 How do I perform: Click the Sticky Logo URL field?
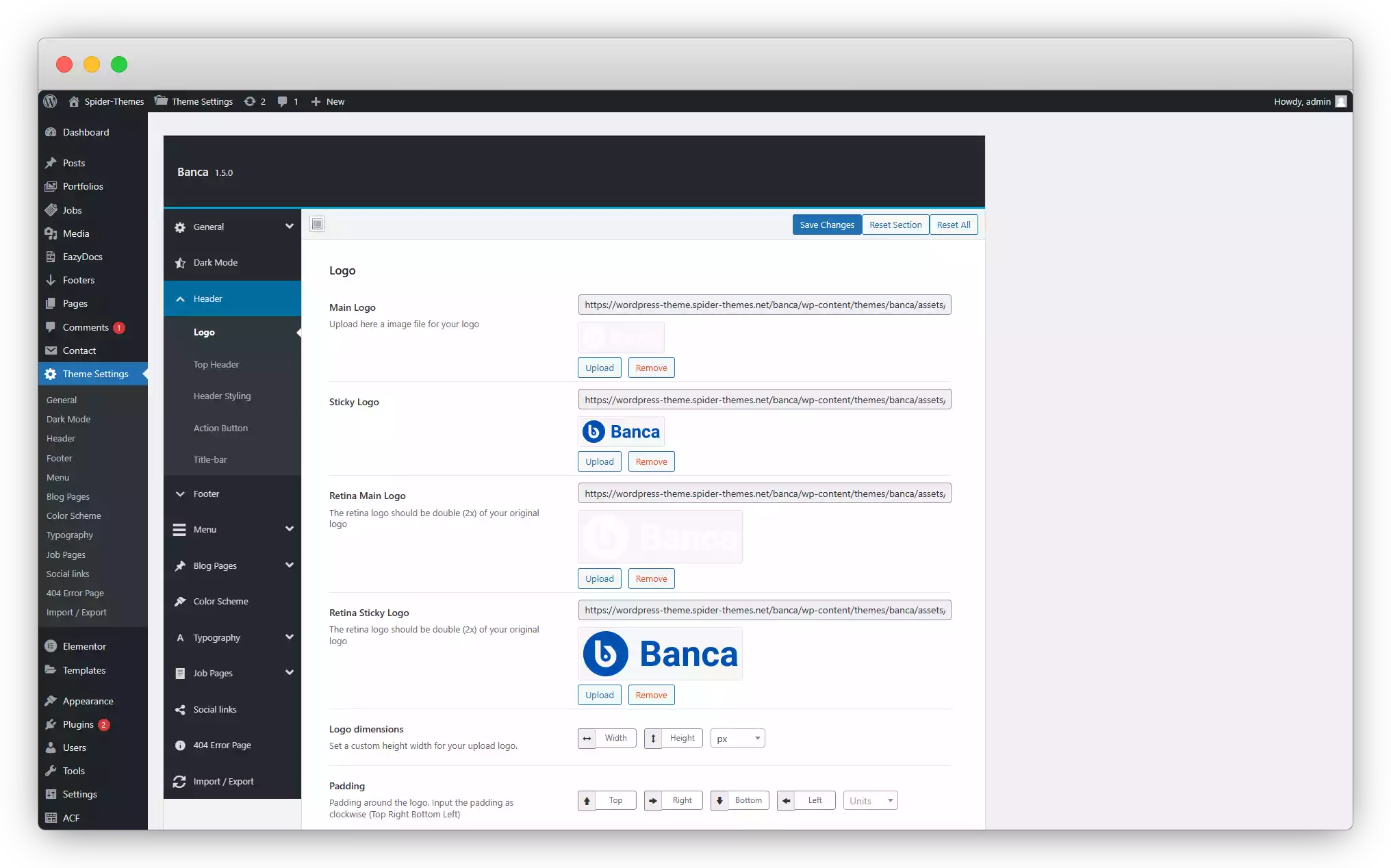point(765,400)
